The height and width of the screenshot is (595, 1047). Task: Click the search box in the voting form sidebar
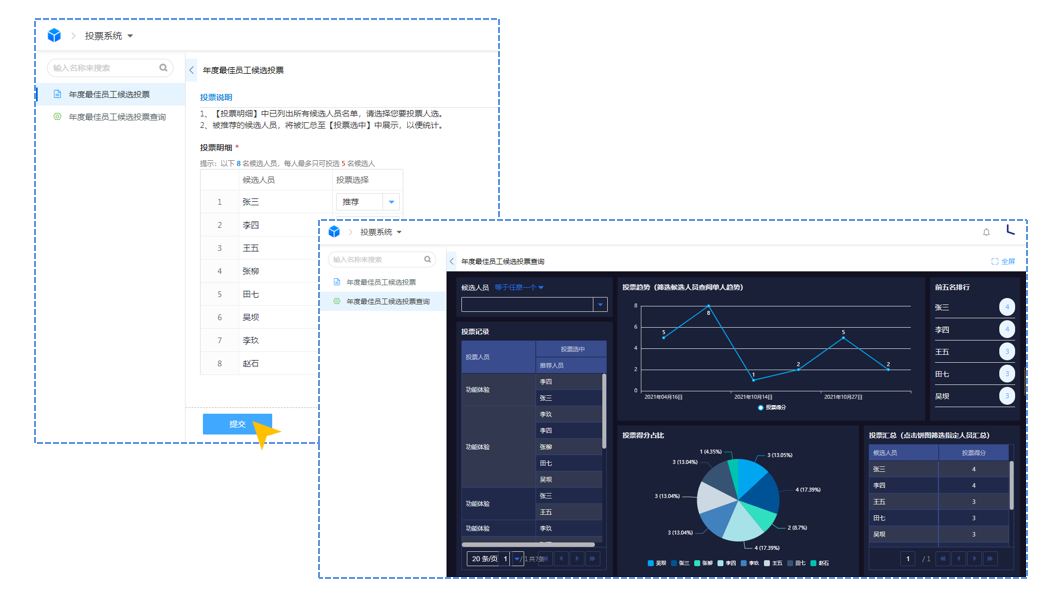(103, 68)
